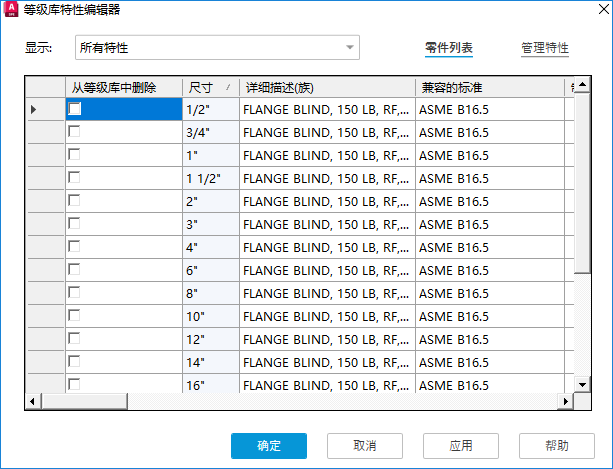The width and height of the screenshot is (613, 469).
Task: Click the vertical scrollbar thumb
Action: pos(583,180)
